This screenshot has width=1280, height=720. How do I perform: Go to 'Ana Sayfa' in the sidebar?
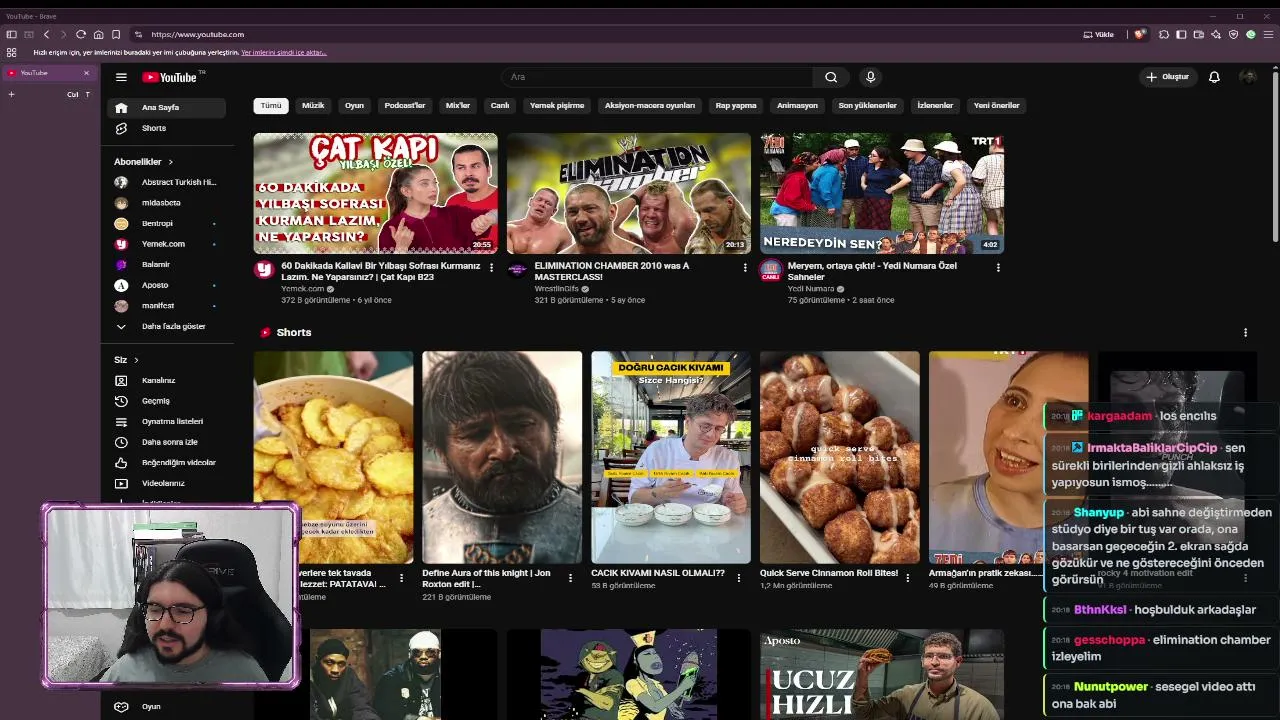tap(166, 107)
